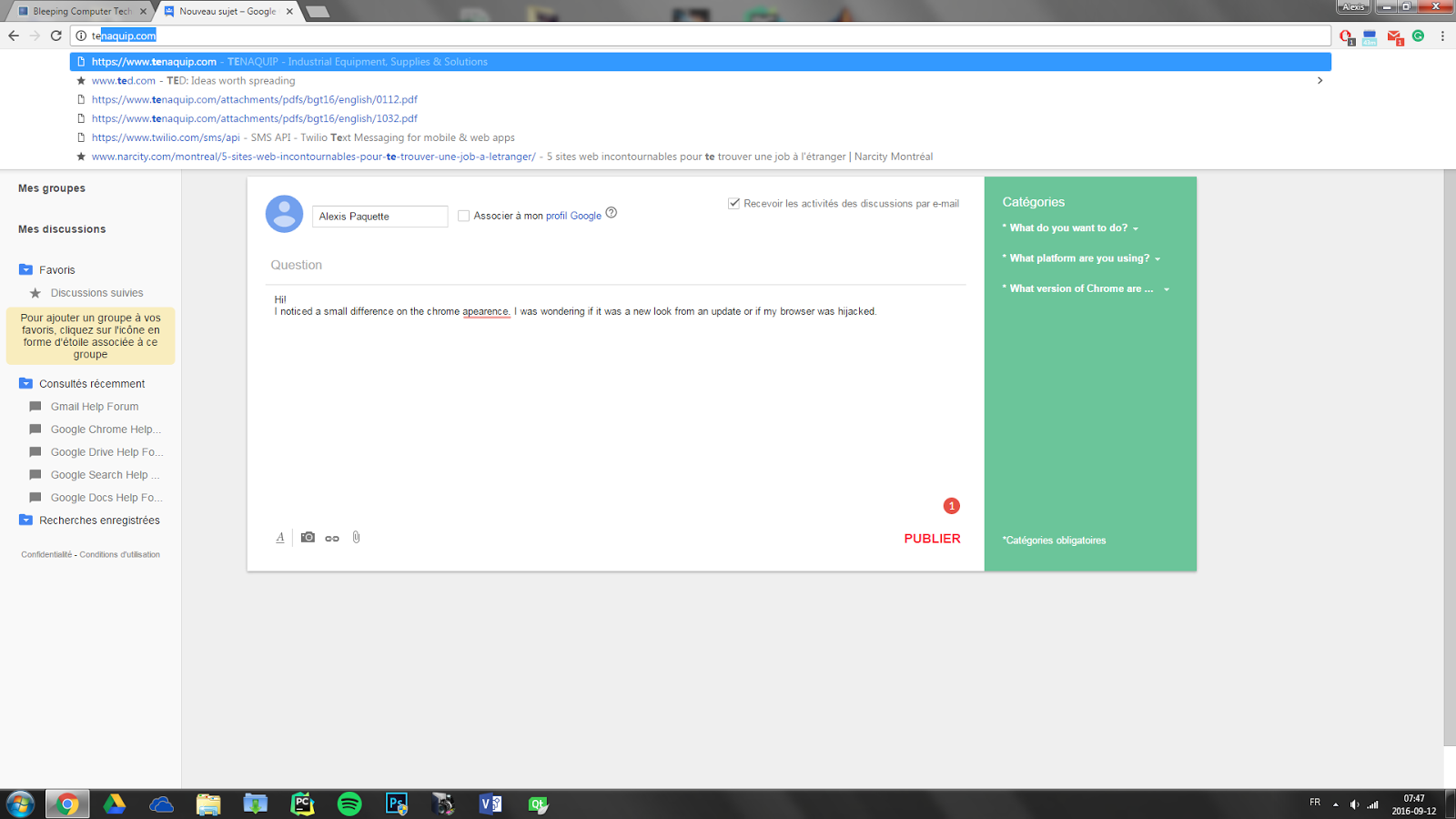Uncheck 'Recevoir les activités des discussions par e-mail'
This screenshot has width=1456, height=819.
click(733, 203)
